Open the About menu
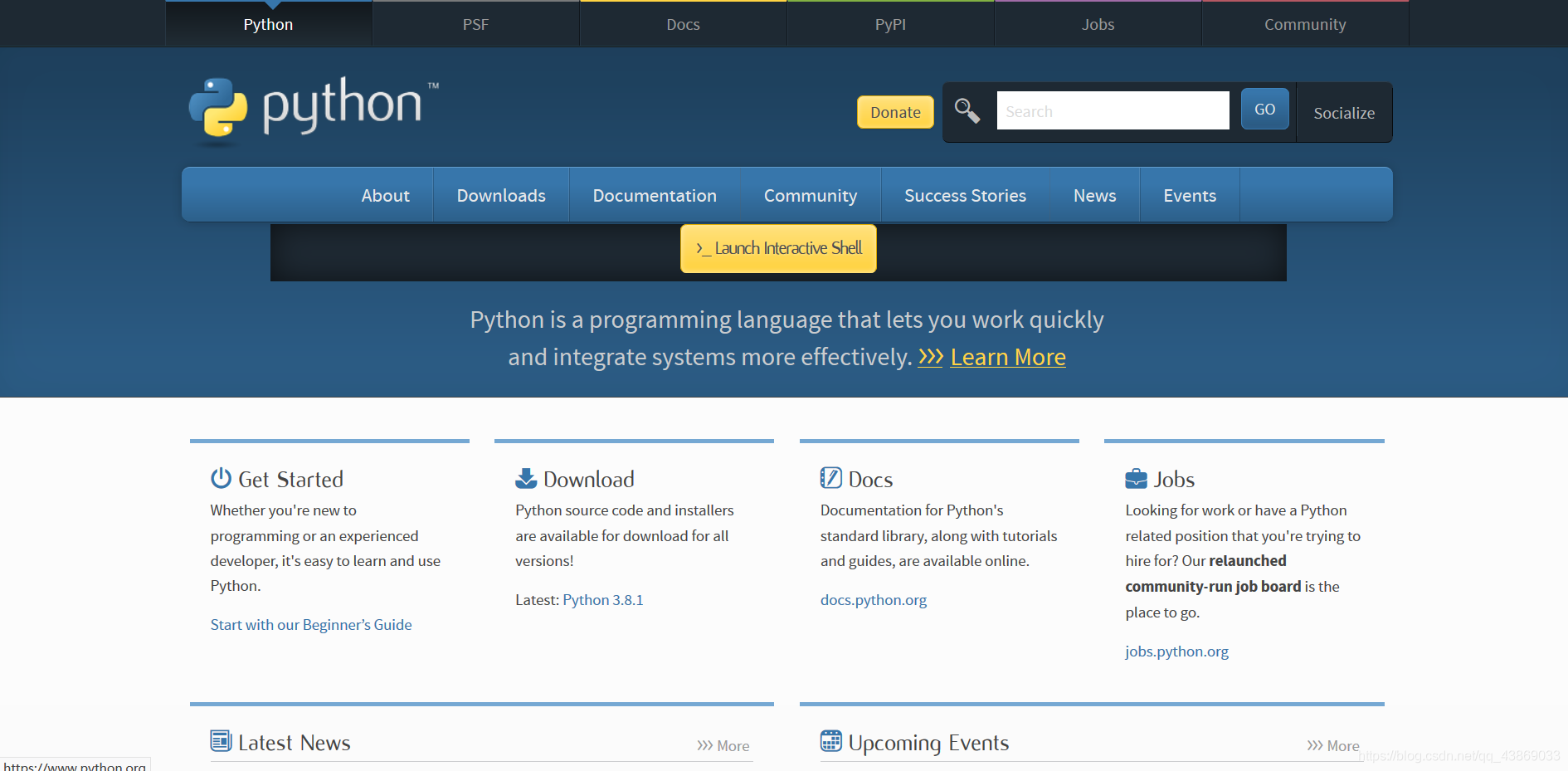Viewport: 1568px width, 771px height. tap(385, 195)
